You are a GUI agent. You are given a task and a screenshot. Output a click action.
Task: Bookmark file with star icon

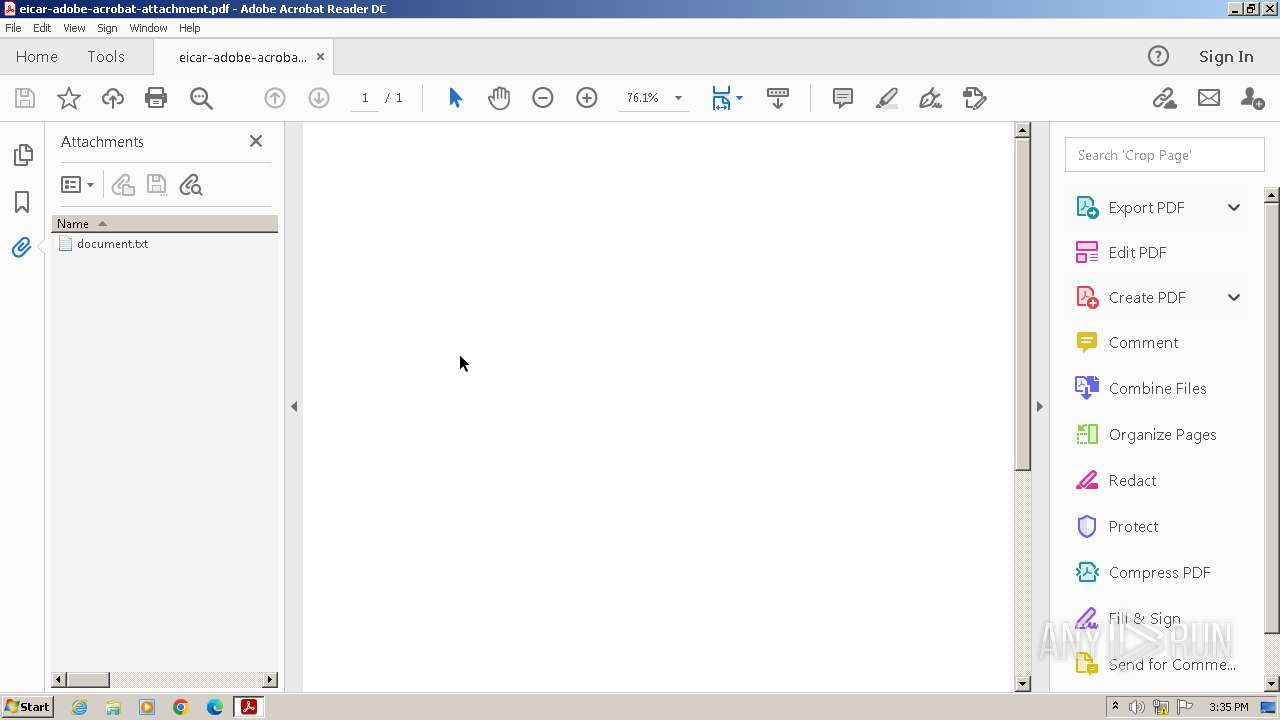[69, 98]
